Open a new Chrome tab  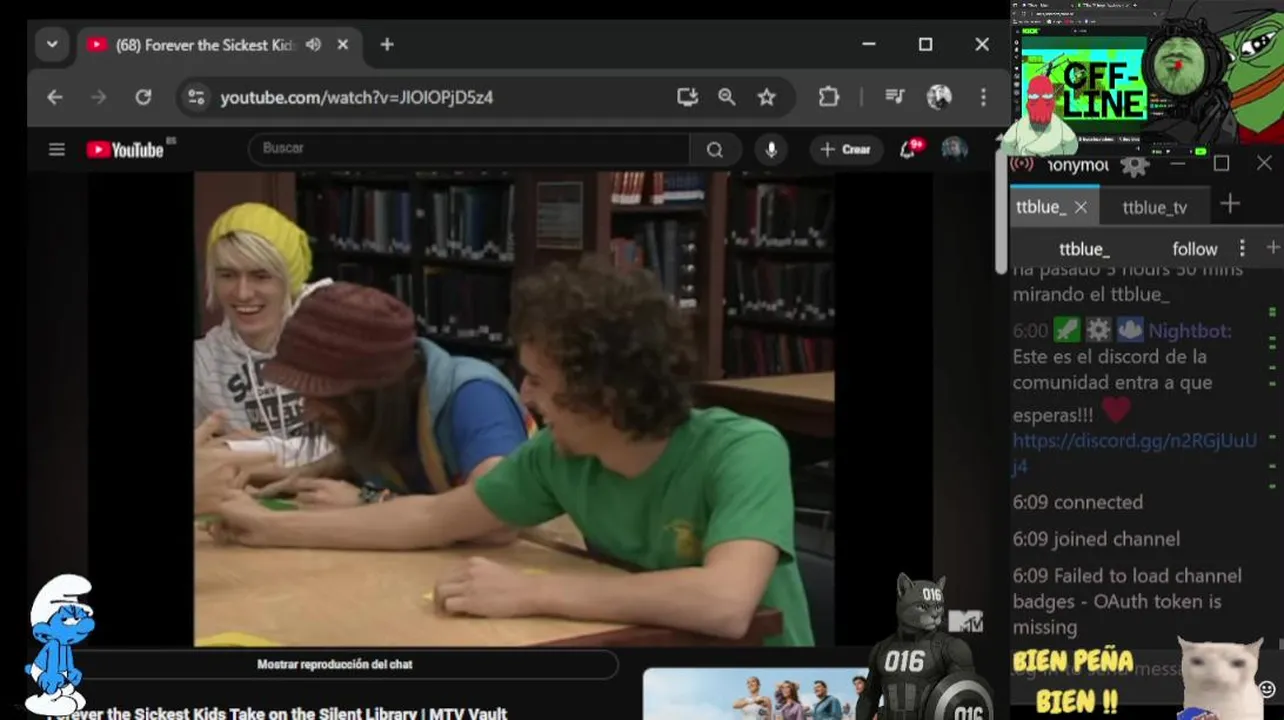(387, 45)
